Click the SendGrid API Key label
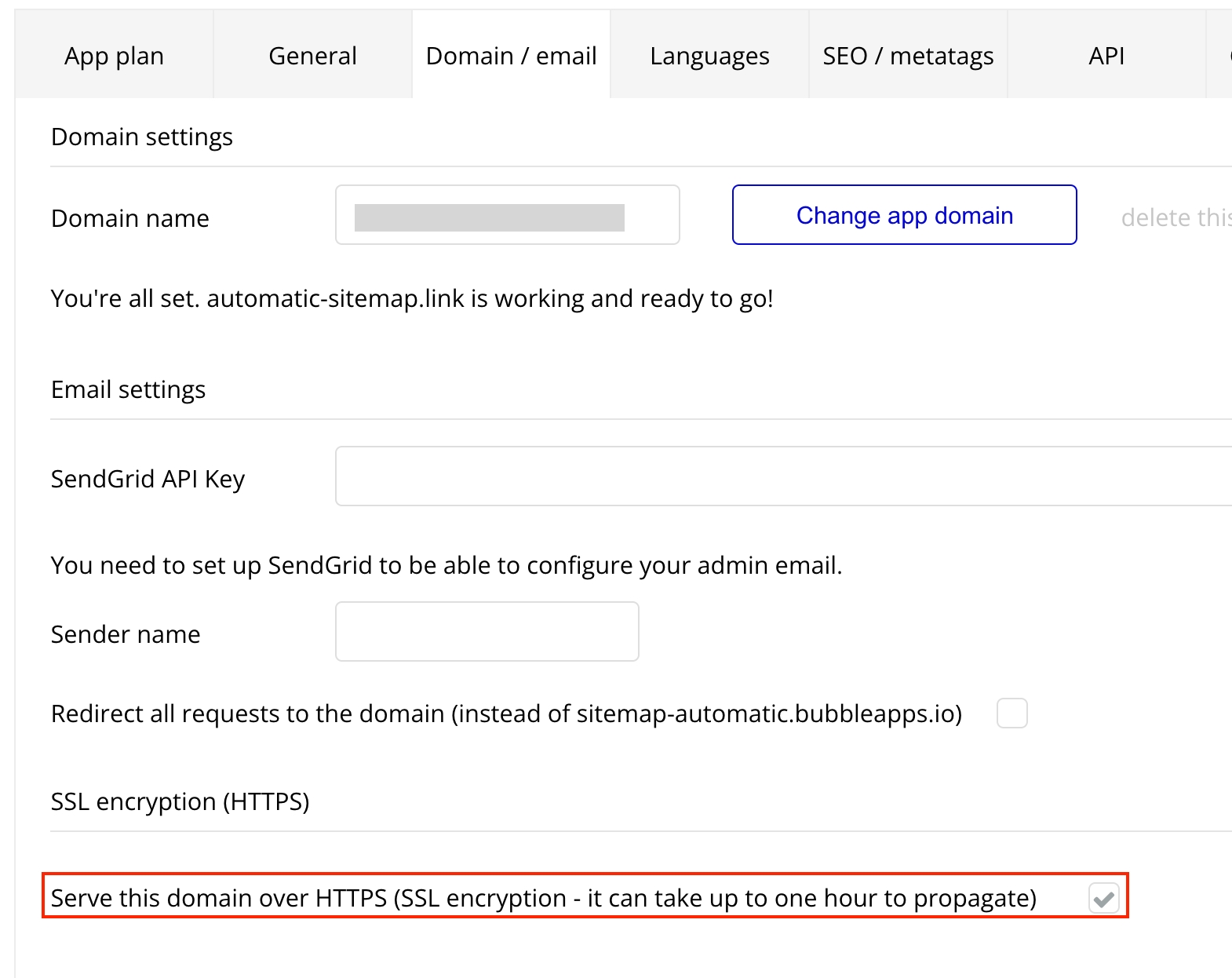Image resolution: width=1232 pixels, height=978 pixels. tap(148, 479)
